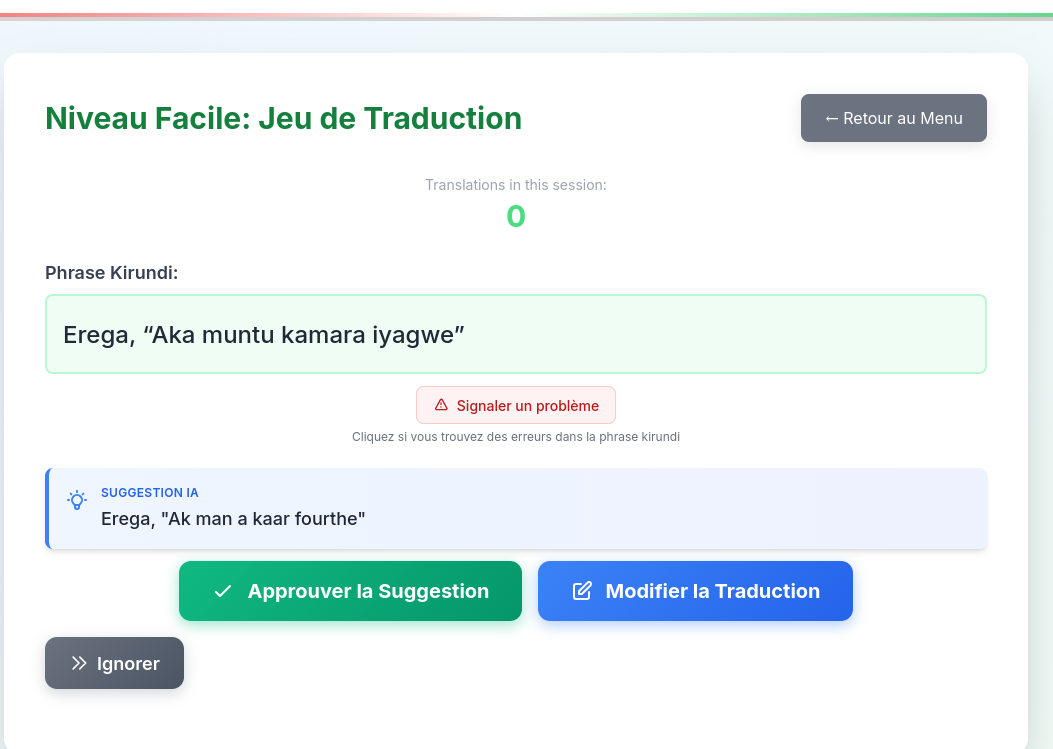Click the left arrow in Retour au Menu
Image resolution: width=1053 pixels, height=749 pixels.
(830, 117)
